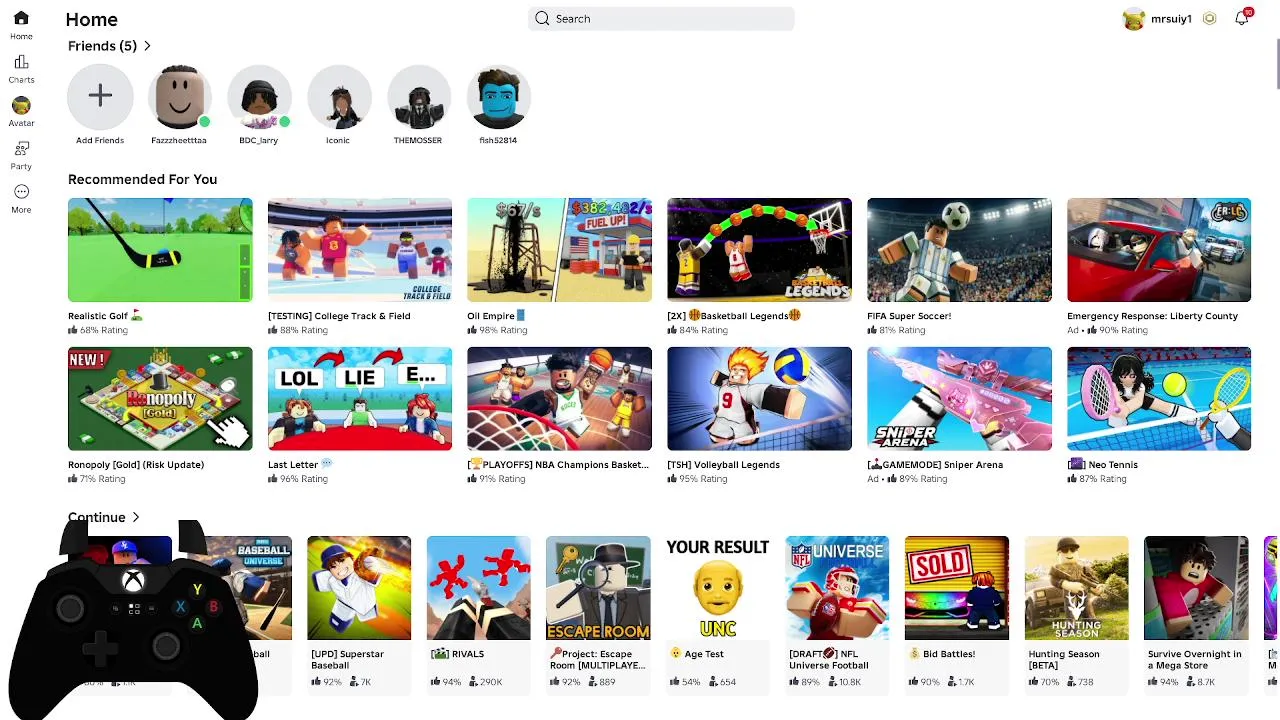Viewport: 1280px width, 720px height.
Task: Open the Home sidebar icon
Action: click(x=21, y=19)
